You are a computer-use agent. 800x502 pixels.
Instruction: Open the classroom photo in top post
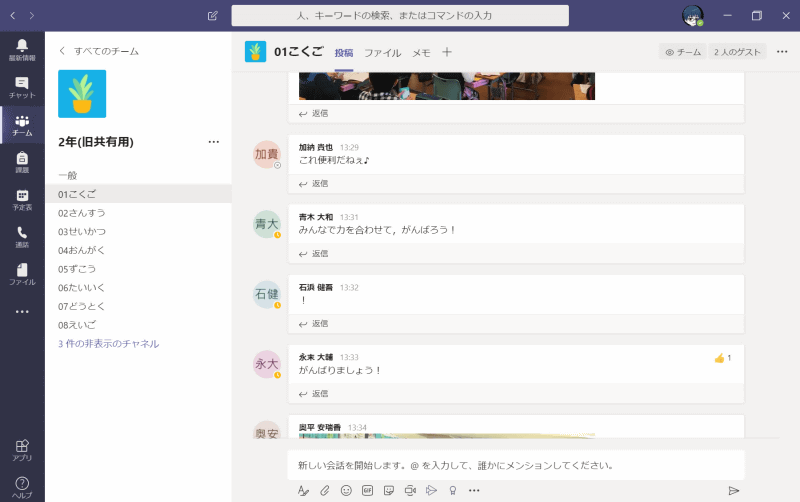[447, 86]
